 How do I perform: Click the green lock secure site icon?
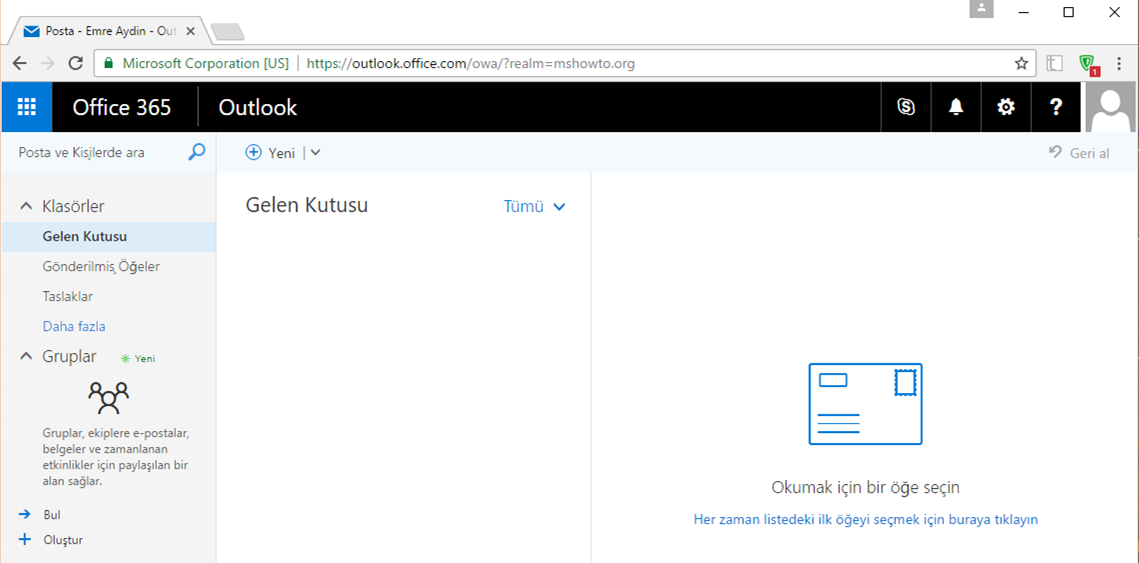click(109, 63)
